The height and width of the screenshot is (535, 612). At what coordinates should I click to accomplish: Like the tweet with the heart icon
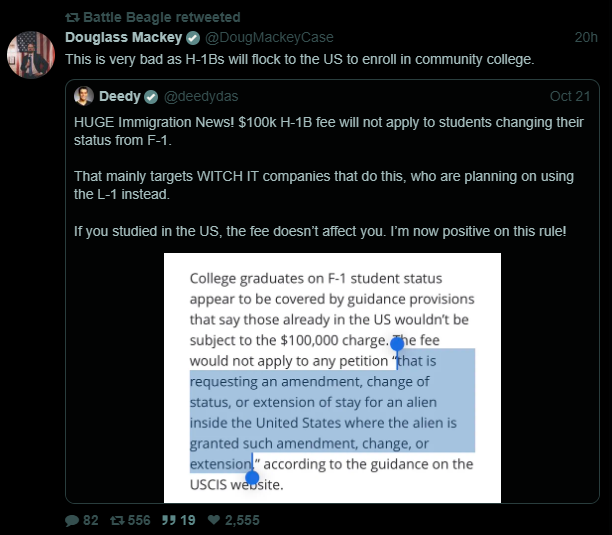(212, 520)
